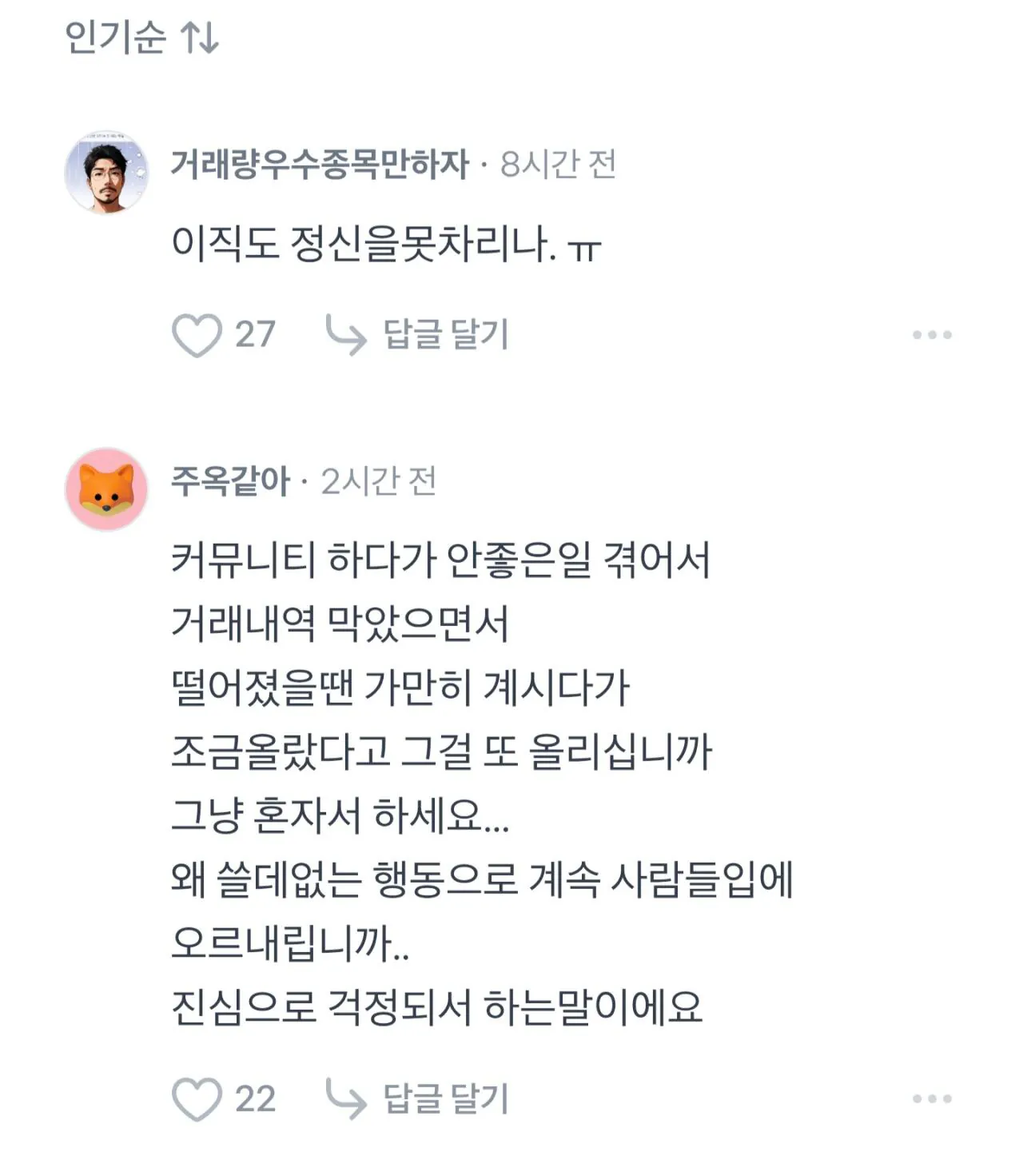This screenshot has width=1023, height=1176.
Task: Open the username 주옥같아
Action: pyautogui.click(x=230, y=481)
